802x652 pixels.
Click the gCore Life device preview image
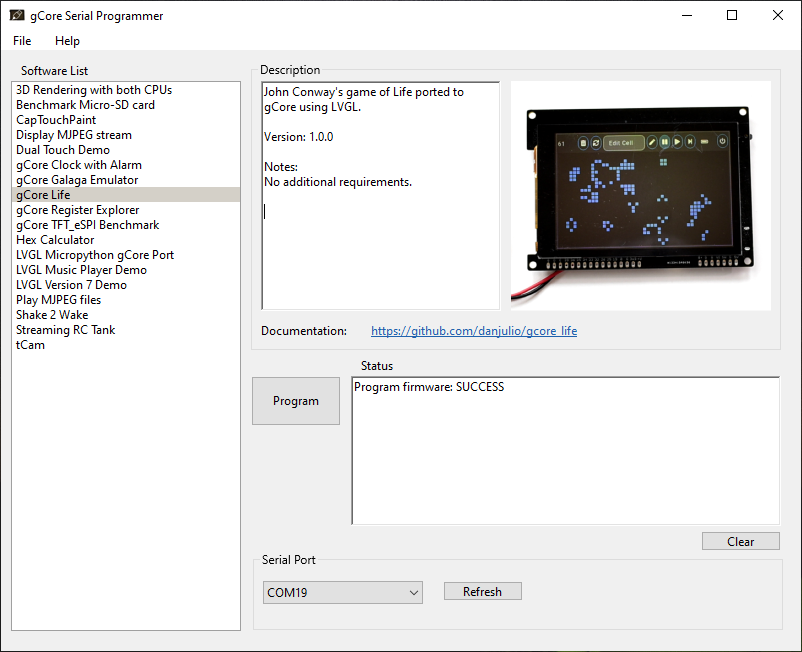[x=640, y=195]
